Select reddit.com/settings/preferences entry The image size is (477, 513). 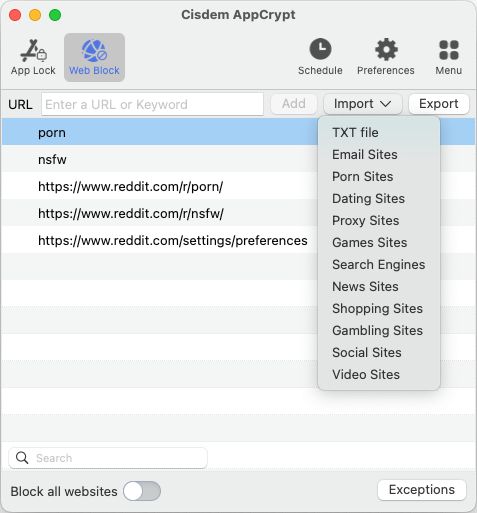pos(173,240)
